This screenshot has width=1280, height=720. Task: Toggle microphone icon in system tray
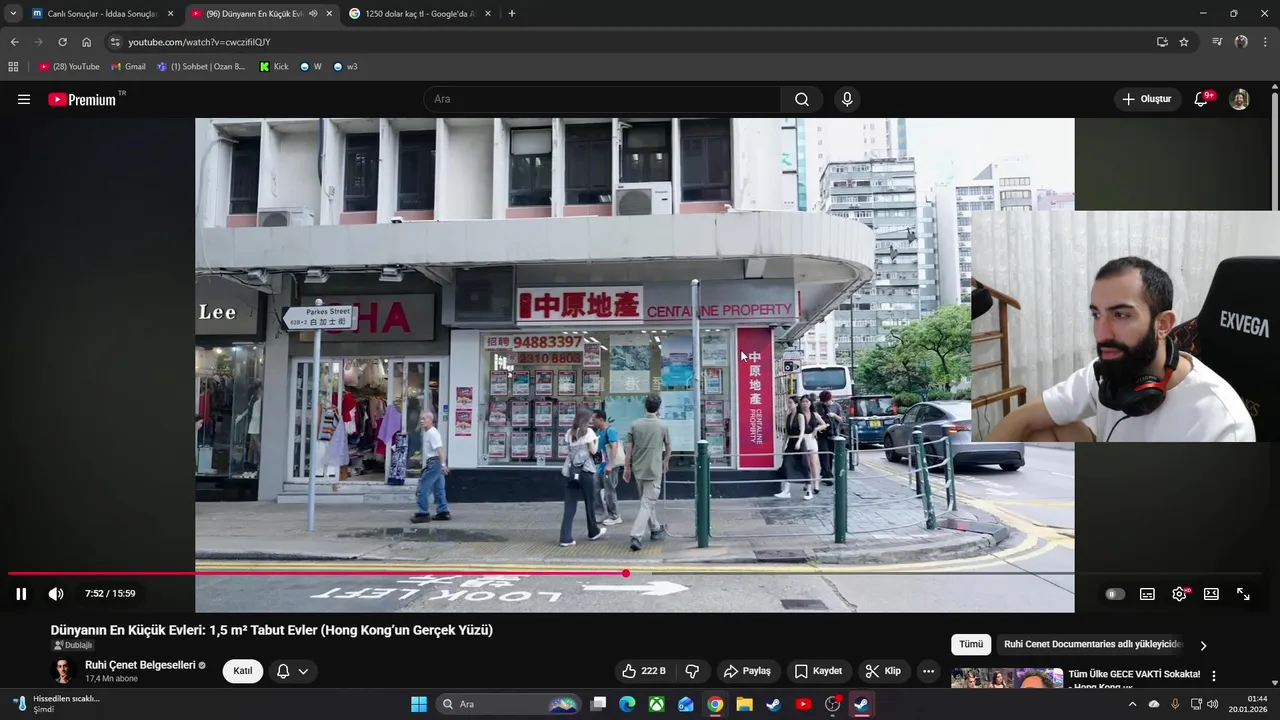pos(1175,704)
